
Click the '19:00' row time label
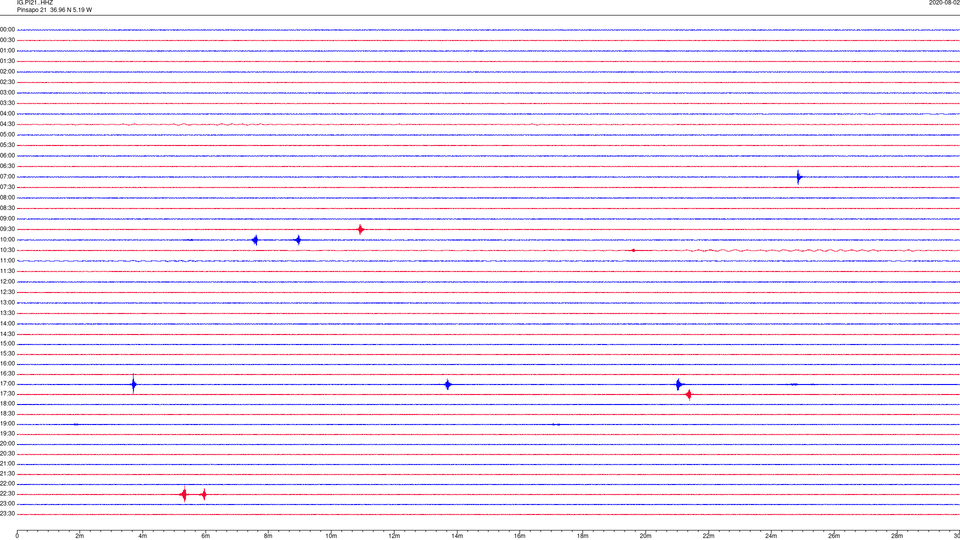click(x=7, y=424)
